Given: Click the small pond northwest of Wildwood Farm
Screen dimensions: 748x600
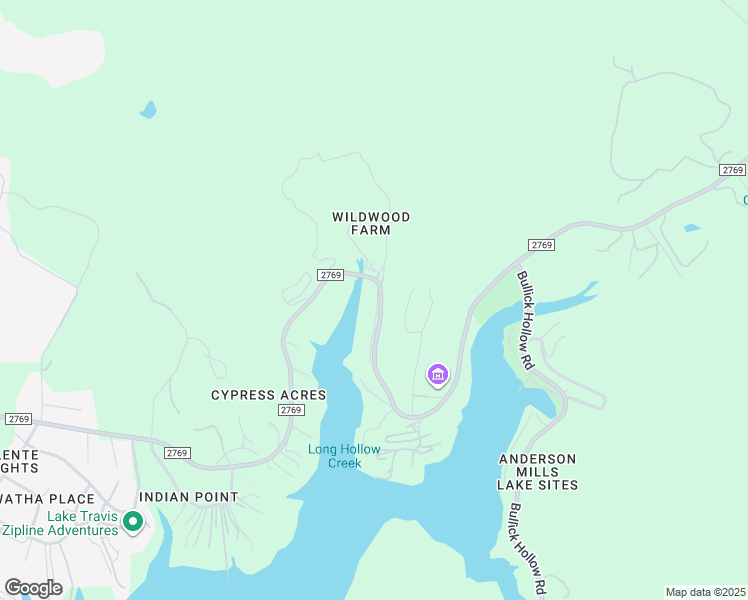Looking at the screenshot, I should [148, 110].
